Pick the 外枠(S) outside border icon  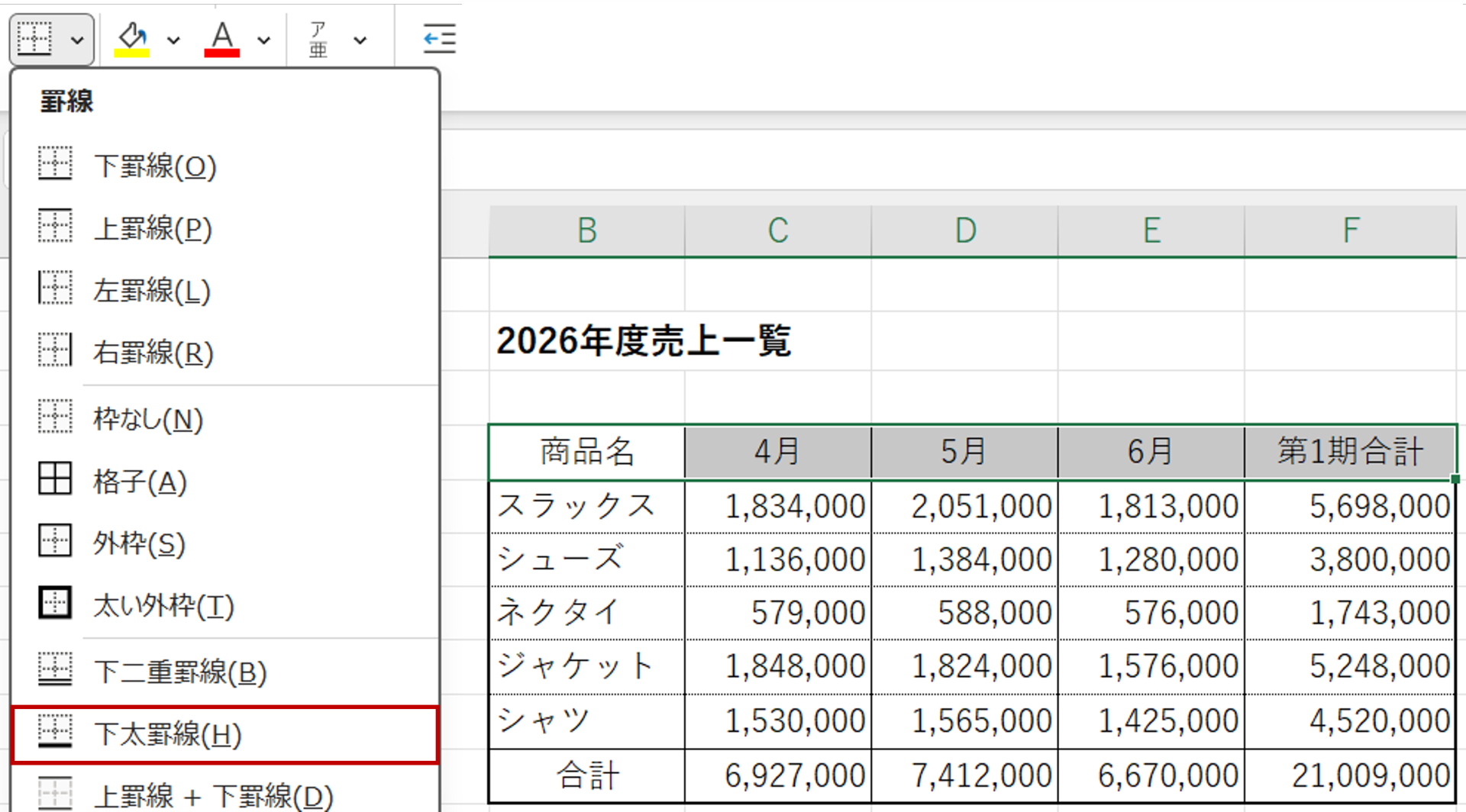point(55,541)
